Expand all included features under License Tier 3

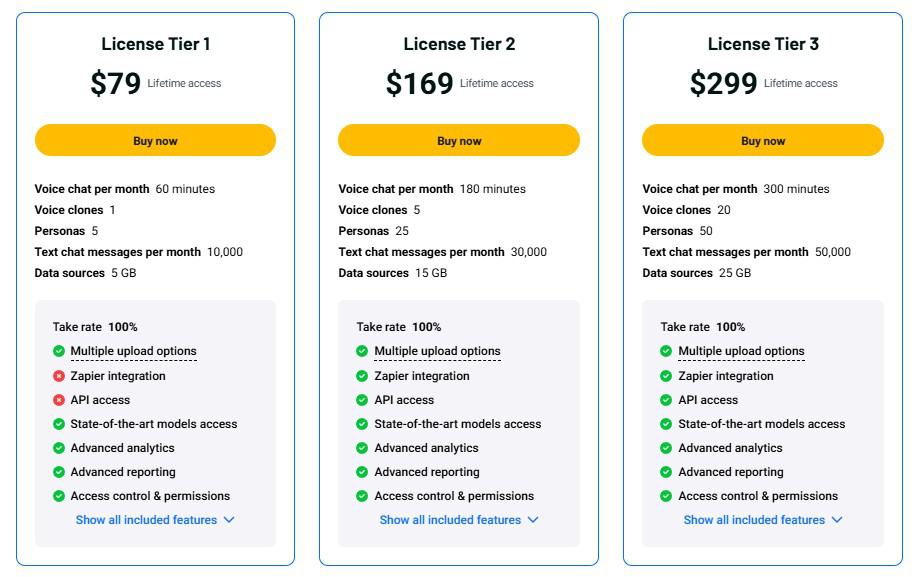click(763, 520)
